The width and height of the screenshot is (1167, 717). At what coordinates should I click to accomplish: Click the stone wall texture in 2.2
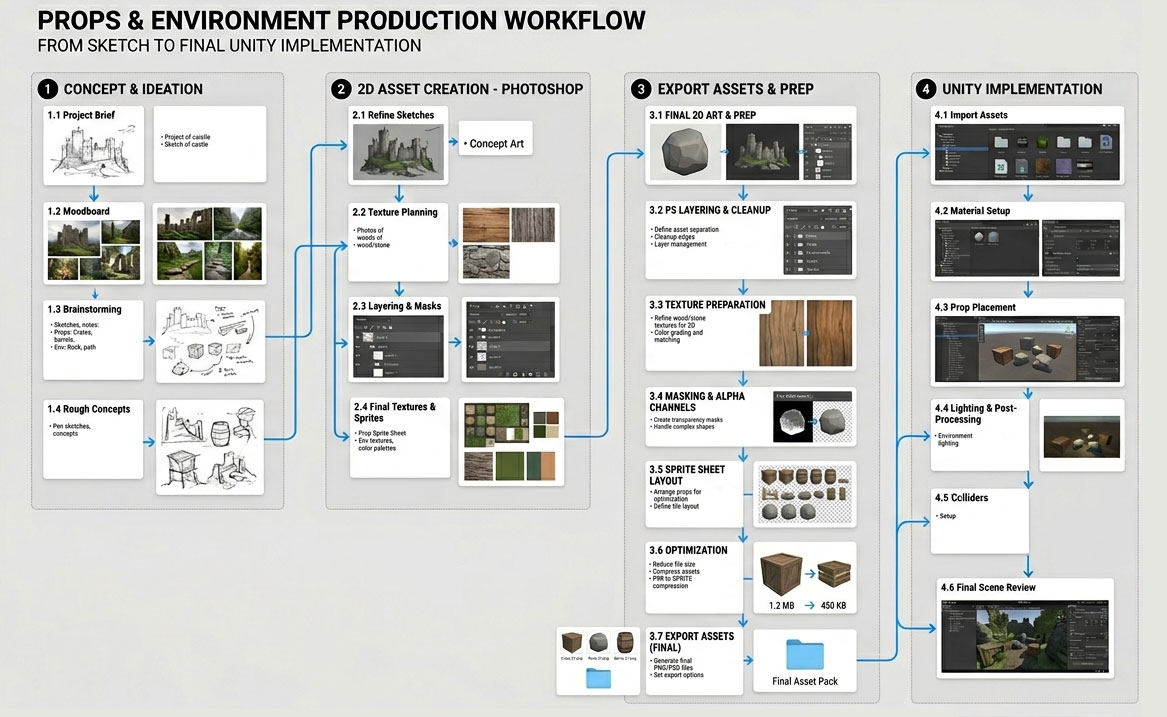(486, 261)
